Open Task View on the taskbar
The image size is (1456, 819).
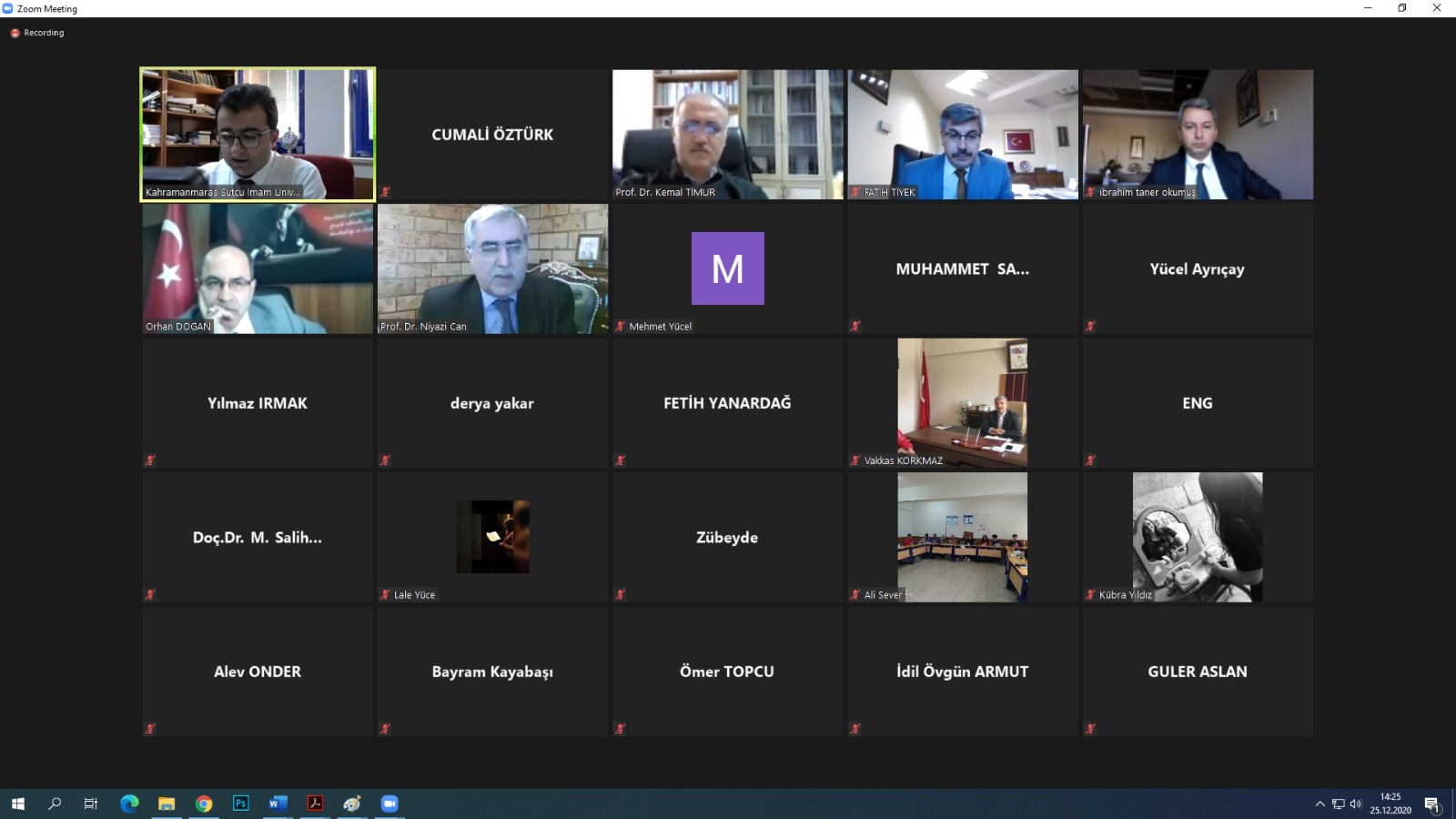point(91,804)
